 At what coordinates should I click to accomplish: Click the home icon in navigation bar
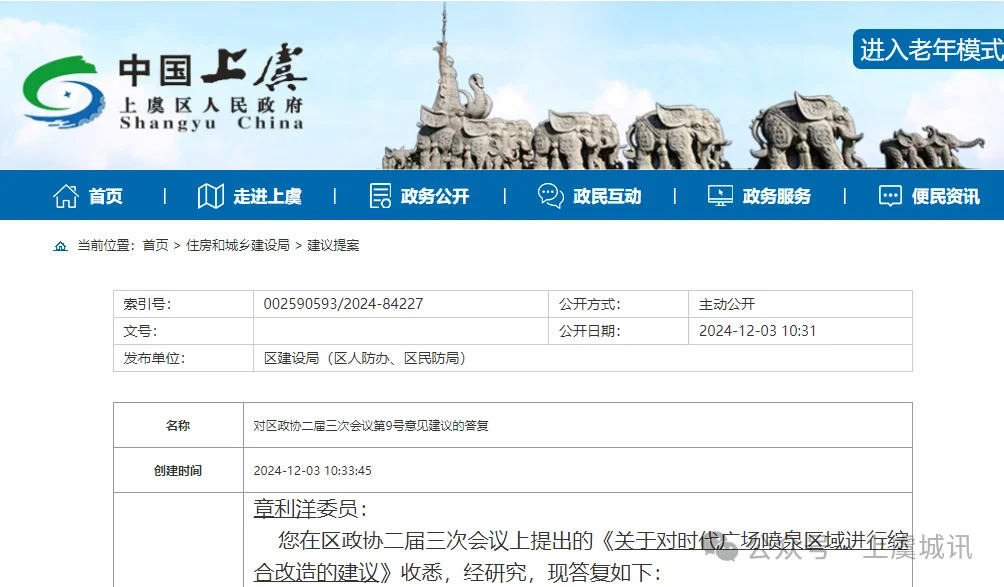coord(66,196)
